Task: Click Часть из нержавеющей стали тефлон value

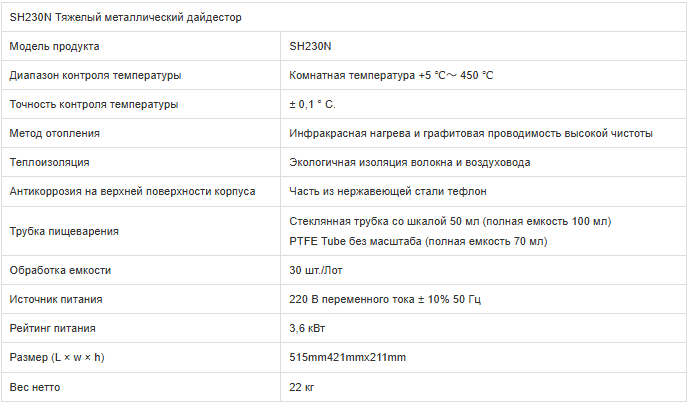Action: (x=388, y=191)
